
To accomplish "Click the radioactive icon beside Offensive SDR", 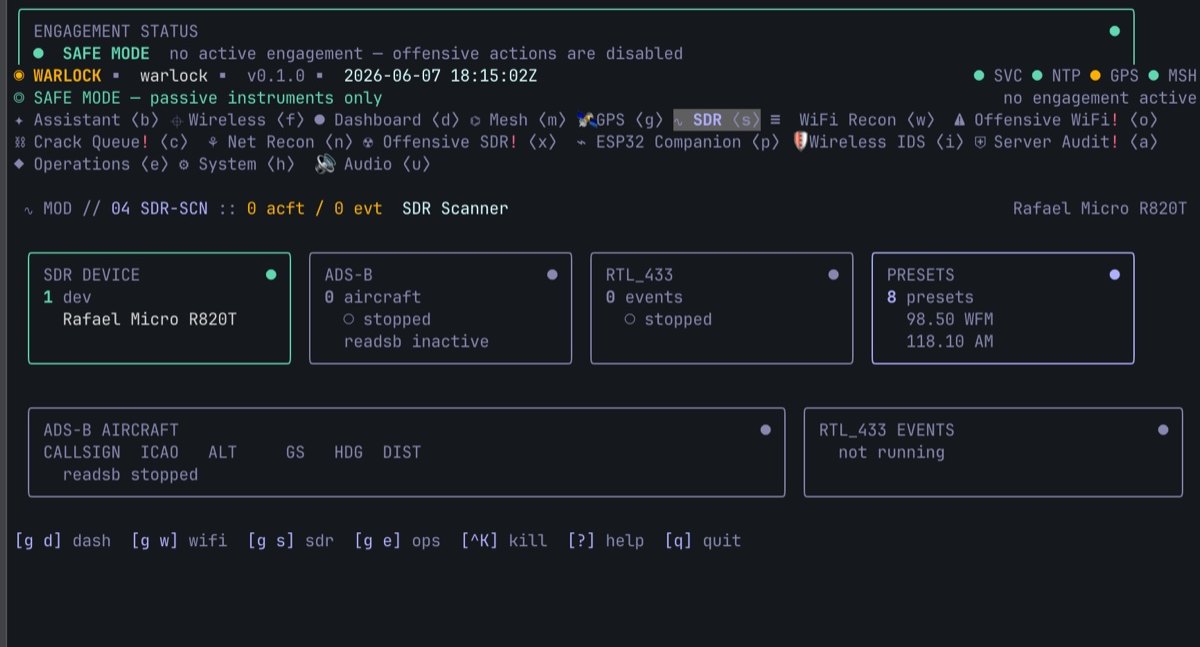I will pyautogui.click(x=368, y=142).
